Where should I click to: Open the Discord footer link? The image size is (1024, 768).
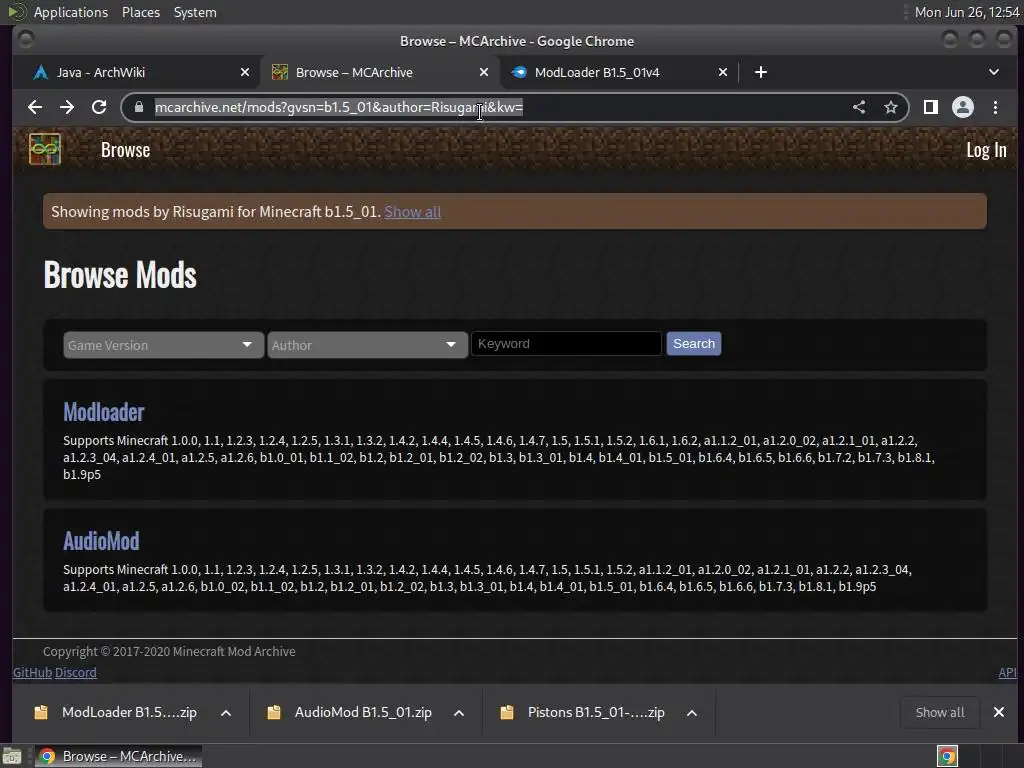[76, 672]
